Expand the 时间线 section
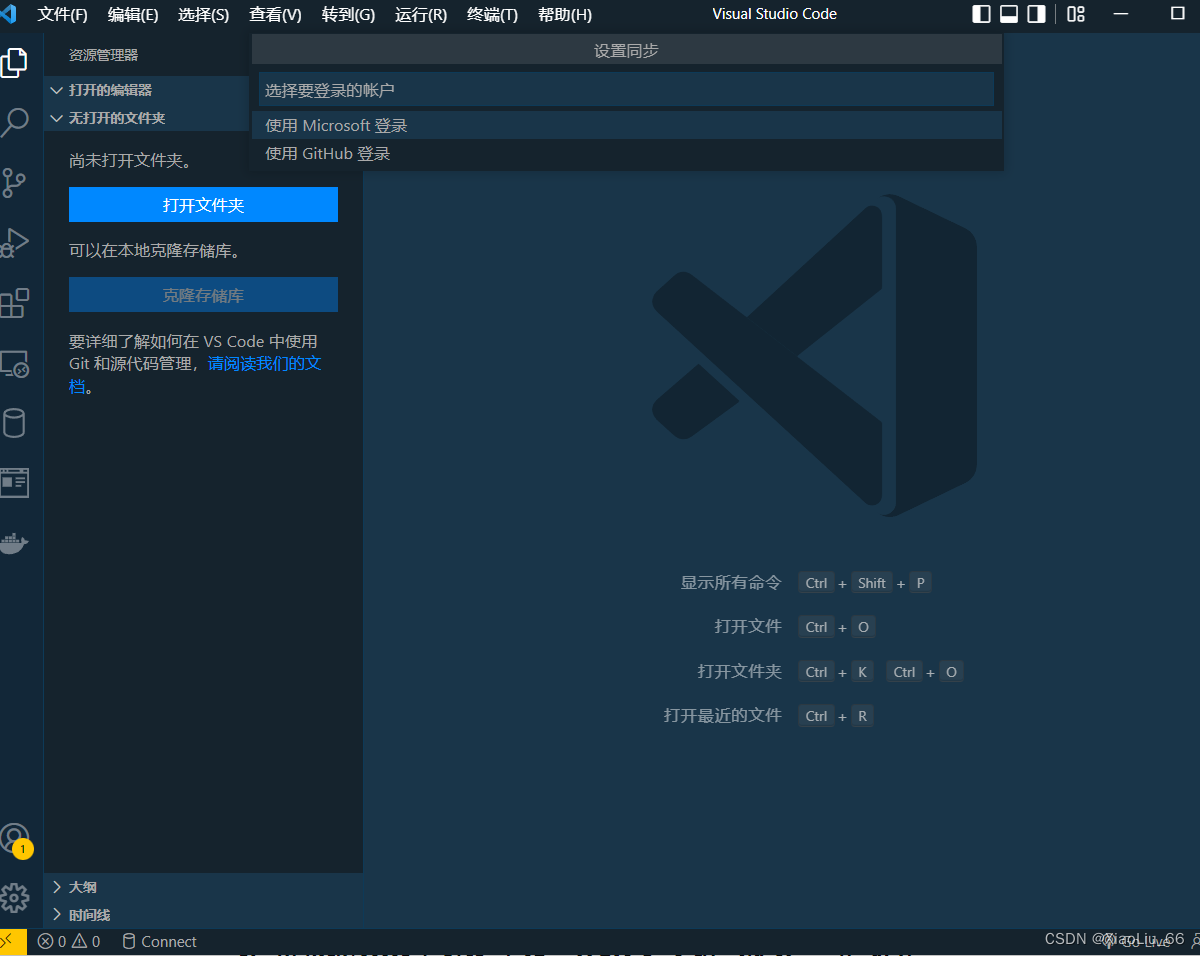Image resolution: width=1200 pixels, height=956 pixels. [x=204, y=915]
